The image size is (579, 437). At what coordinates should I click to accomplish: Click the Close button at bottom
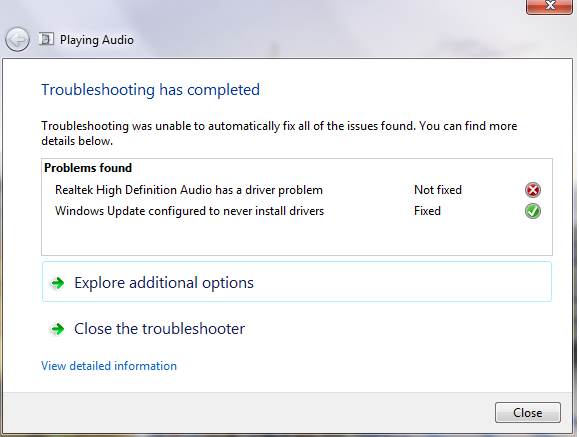[x=528, y=413]
